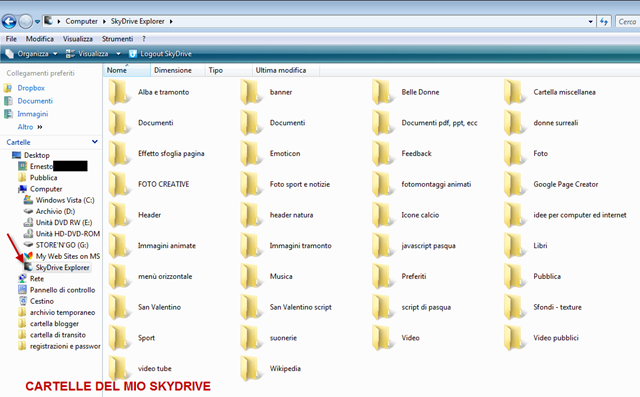Select Unità DVD RW (E:) in tree
The image size is (640, 397).
[x=64, y=222]
